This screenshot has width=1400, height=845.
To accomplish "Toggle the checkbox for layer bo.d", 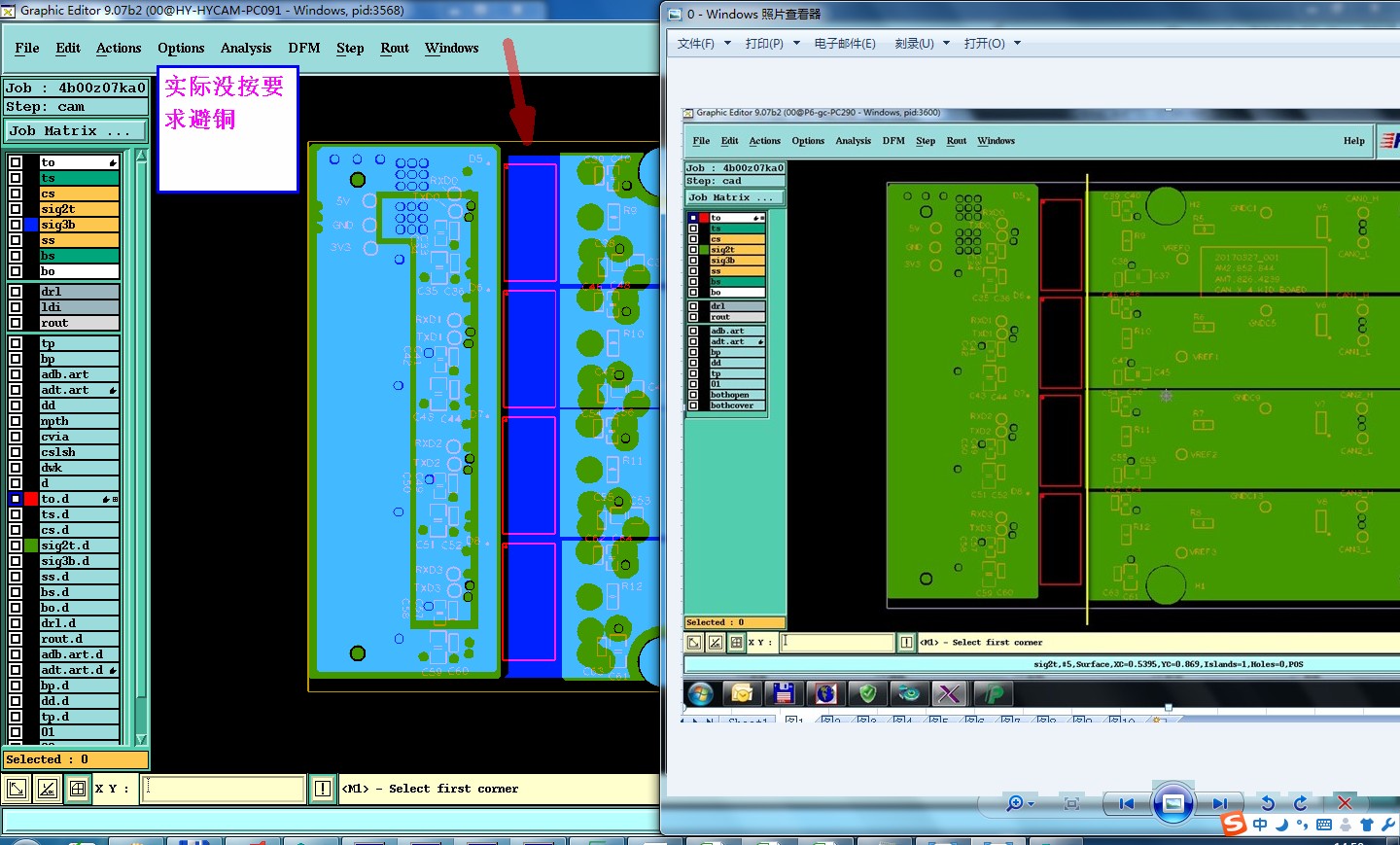I will (16, 608).
